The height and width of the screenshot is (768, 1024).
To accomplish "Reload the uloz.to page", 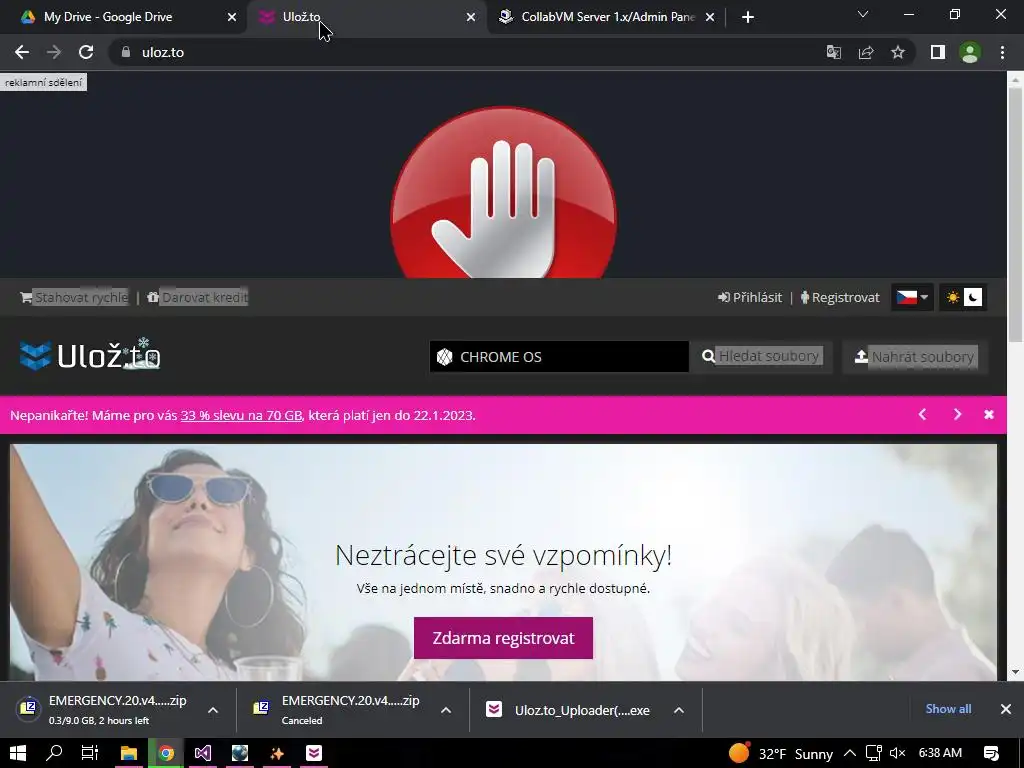I will 86,52.
